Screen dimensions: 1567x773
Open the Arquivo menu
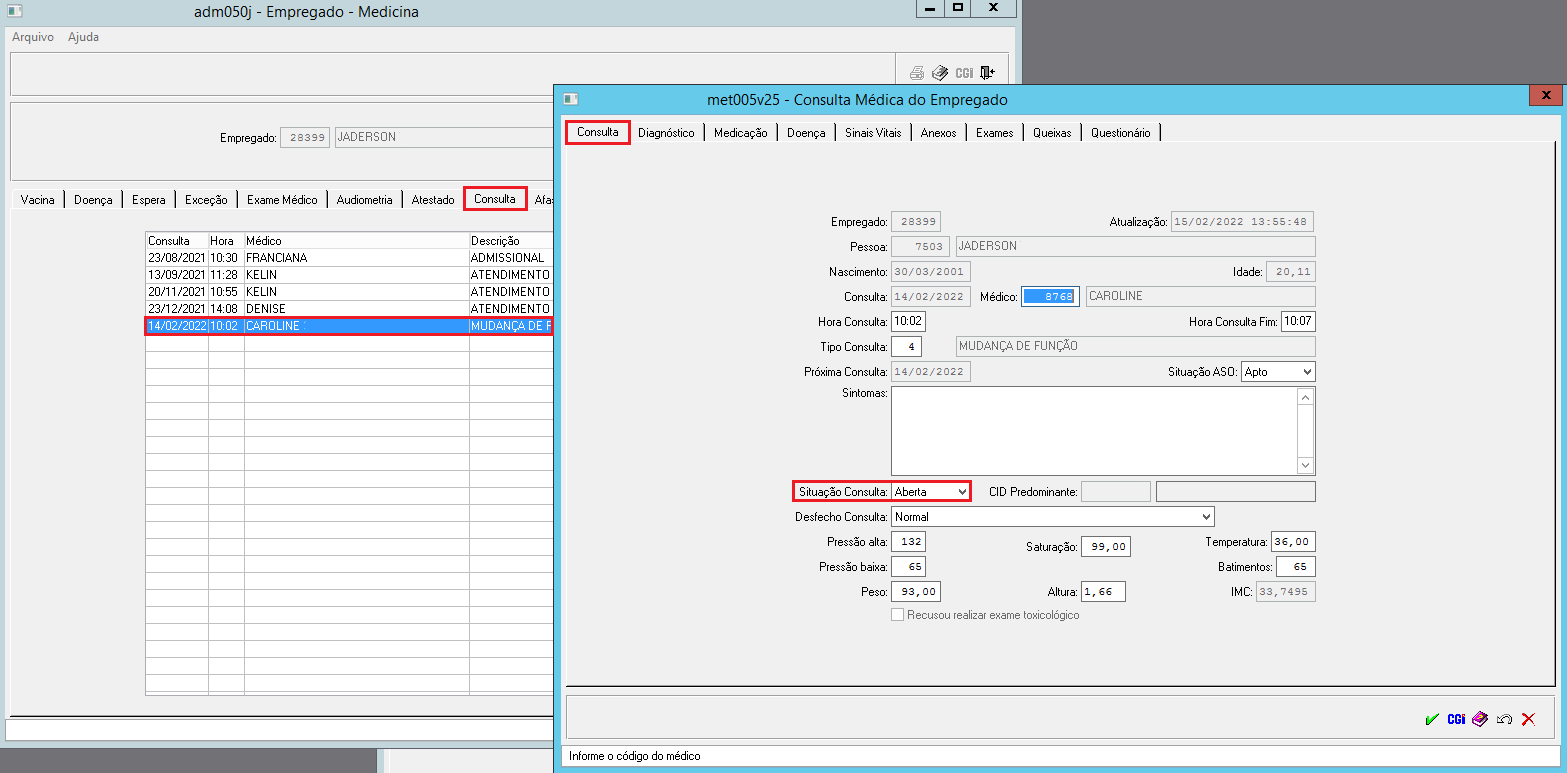point(33,37)
